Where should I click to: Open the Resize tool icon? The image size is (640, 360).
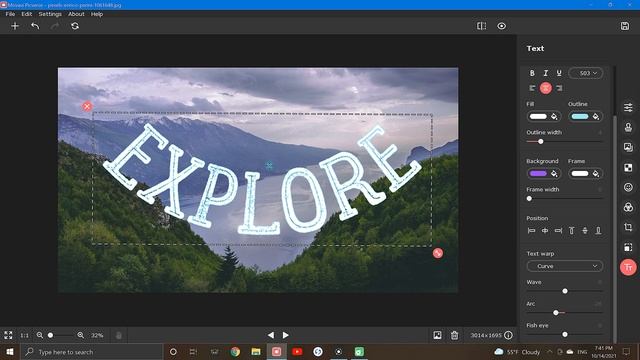click(628, 247)
